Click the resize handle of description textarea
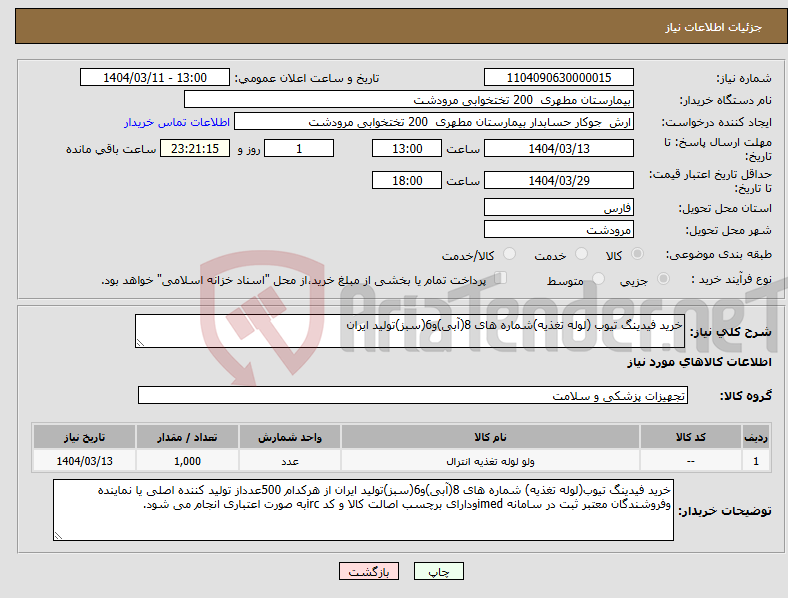 [x=140, y=343]
